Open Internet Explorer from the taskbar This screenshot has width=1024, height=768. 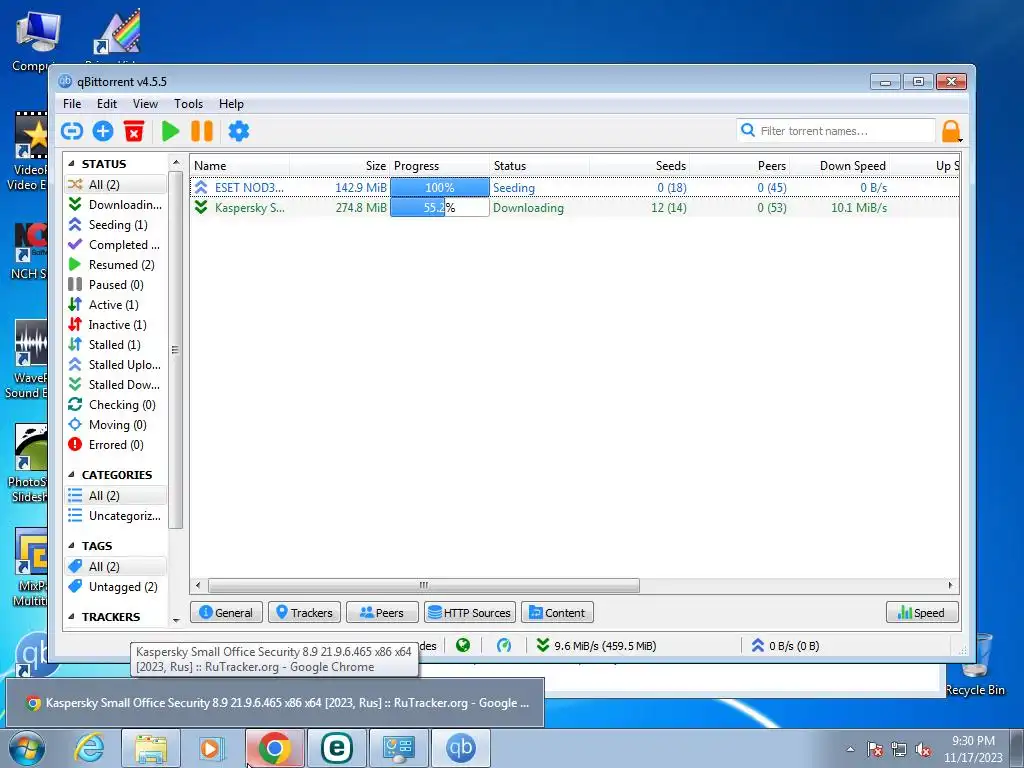[x=89, y=748]
